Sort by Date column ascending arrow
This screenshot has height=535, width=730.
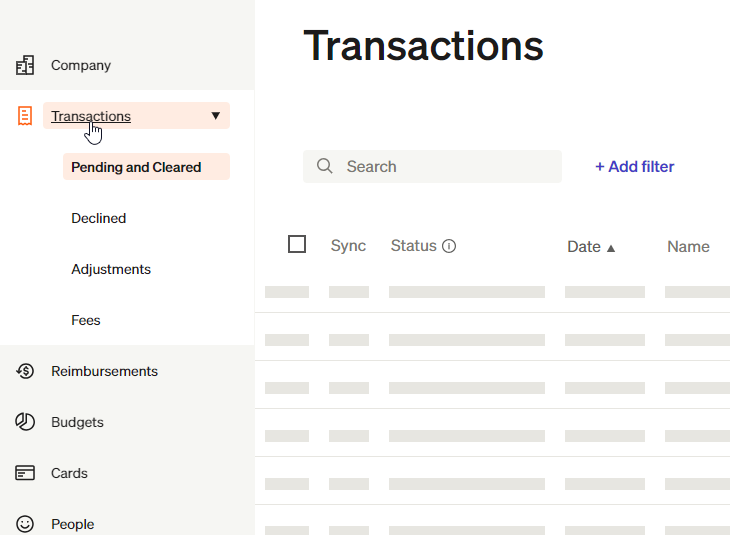611,248
